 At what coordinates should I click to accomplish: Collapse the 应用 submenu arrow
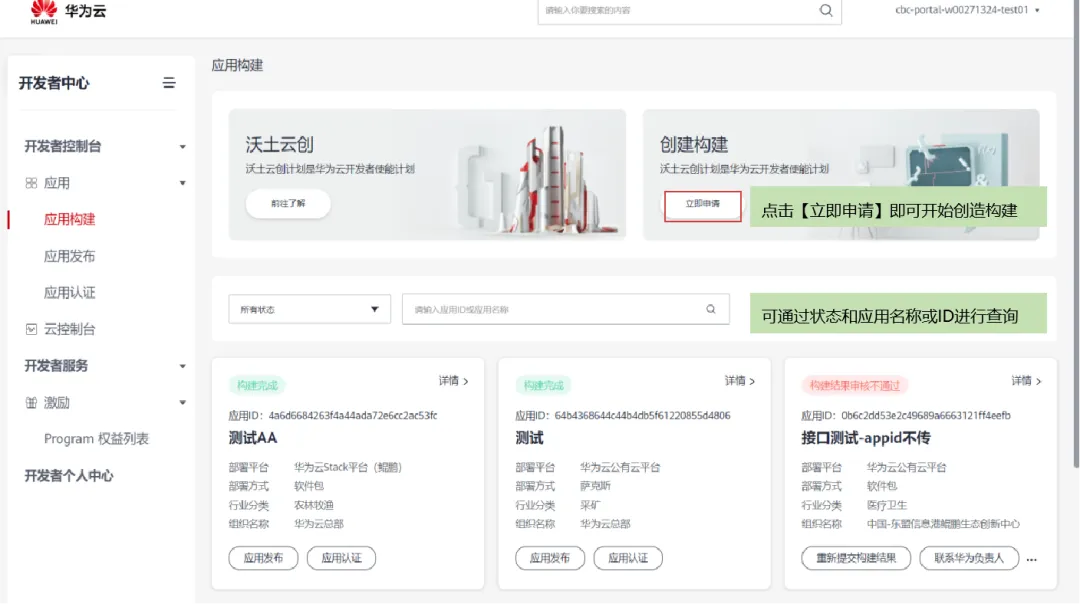pos(183,183)
